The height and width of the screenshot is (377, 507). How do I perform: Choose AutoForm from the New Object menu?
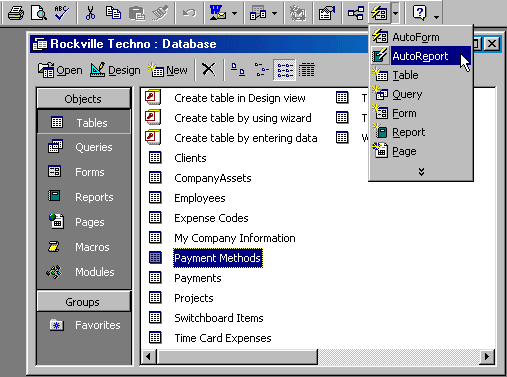(421, 37)
